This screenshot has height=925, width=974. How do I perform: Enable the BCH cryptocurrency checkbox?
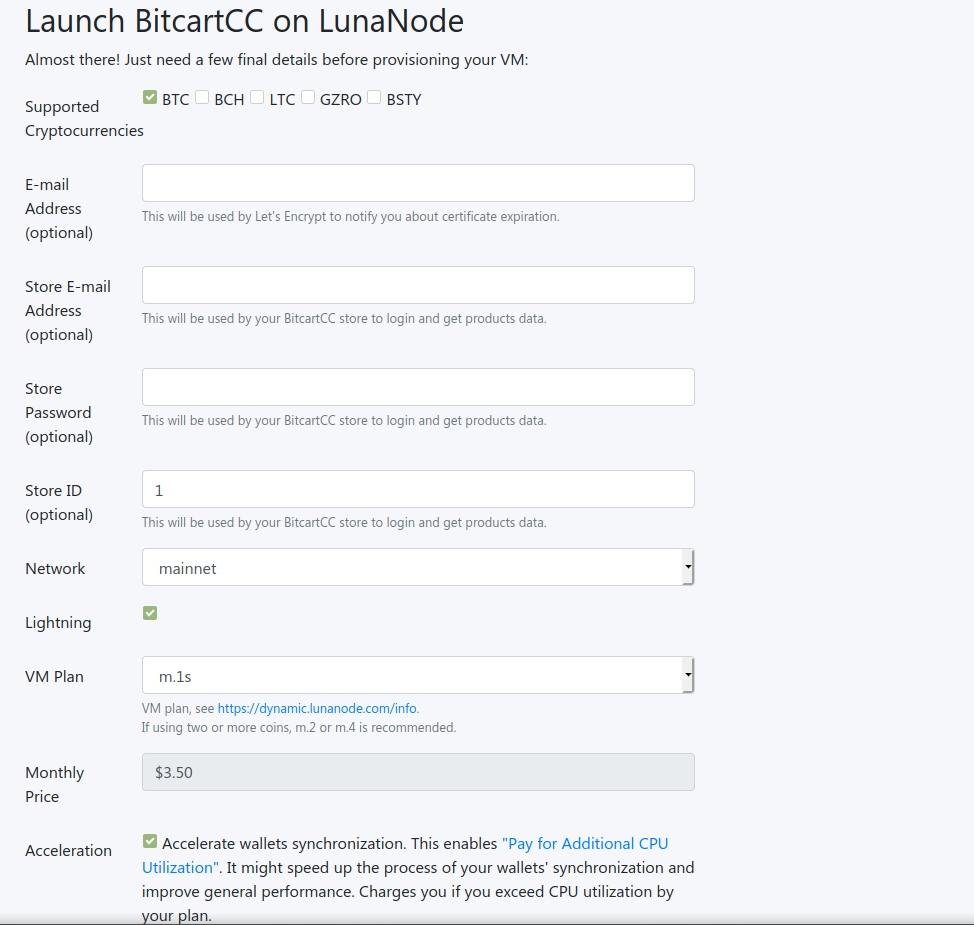click(x=202, y=97)
